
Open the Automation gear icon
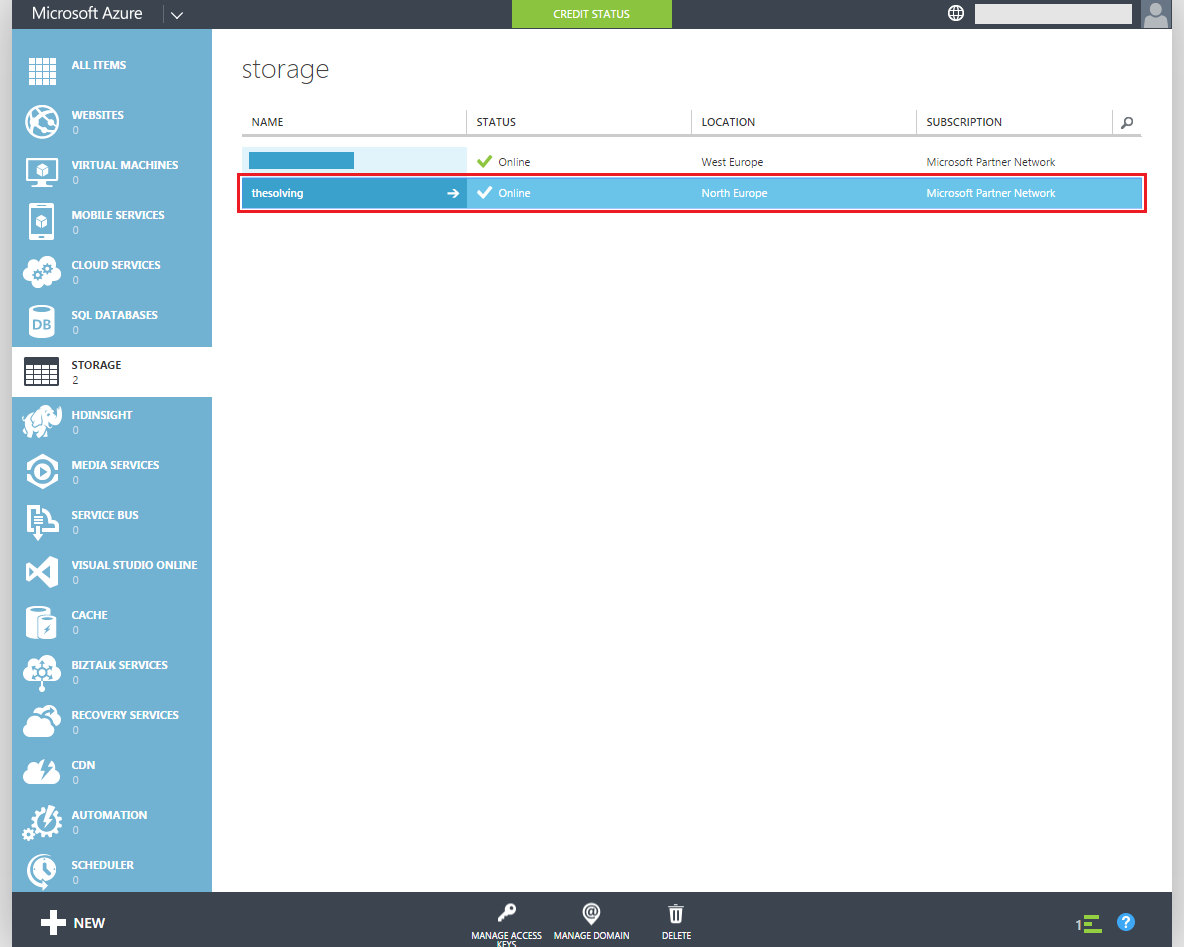(42, 822)
